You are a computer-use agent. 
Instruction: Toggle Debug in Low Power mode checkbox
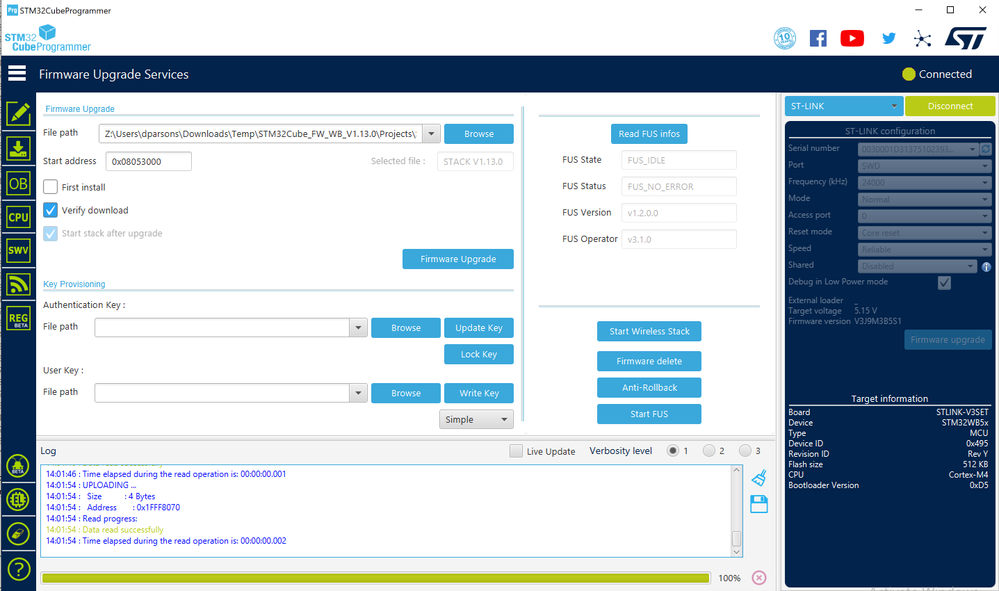944,282
